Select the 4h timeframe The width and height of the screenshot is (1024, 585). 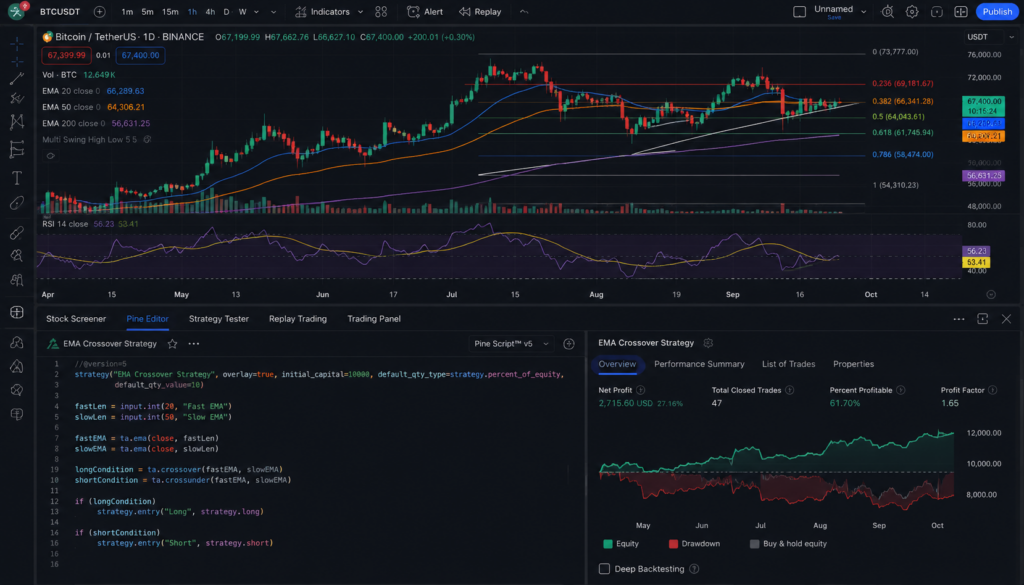click(x=210, y=12)
